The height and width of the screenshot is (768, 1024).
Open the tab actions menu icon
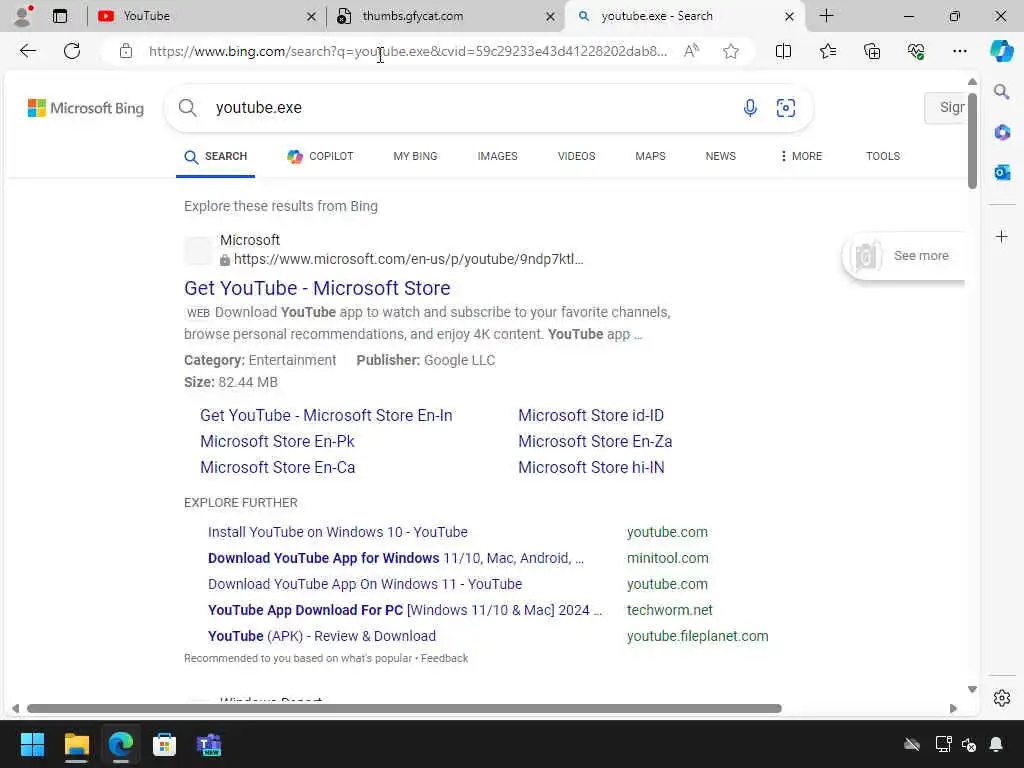59,16
